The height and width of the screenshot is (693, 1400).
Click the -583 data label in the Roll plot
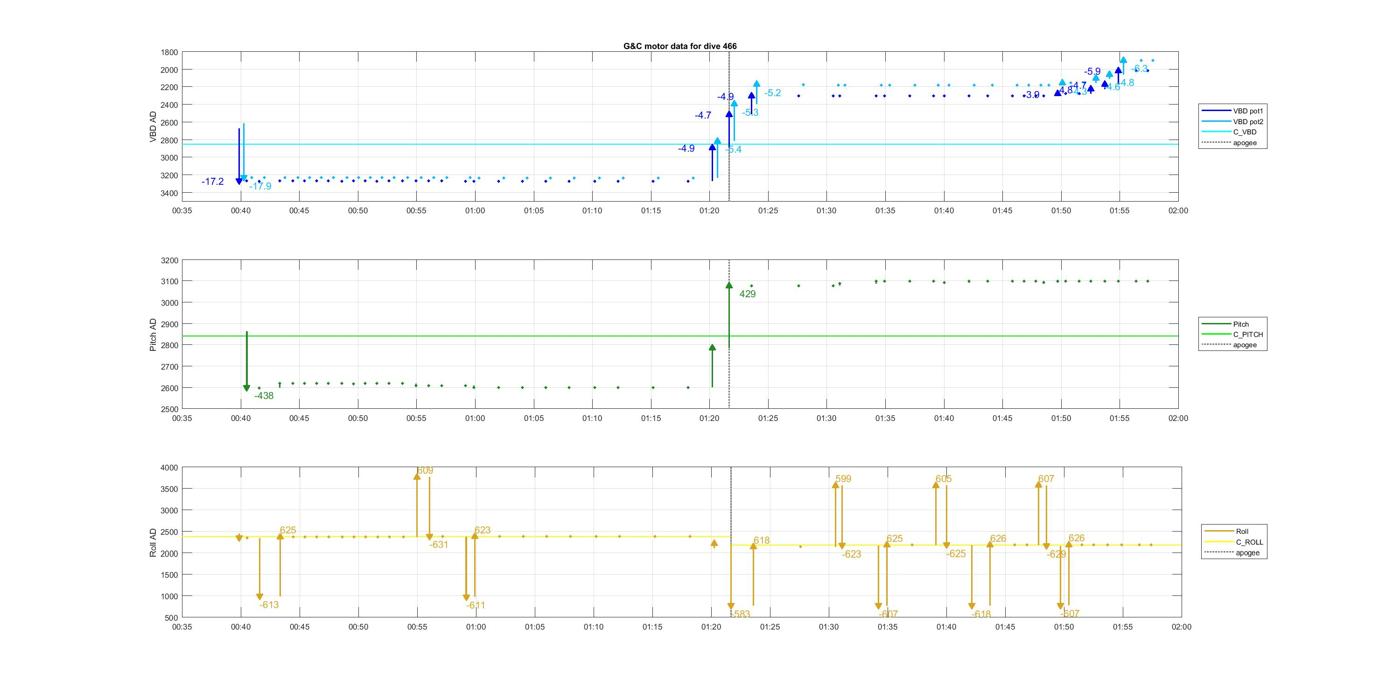(741, 614)
